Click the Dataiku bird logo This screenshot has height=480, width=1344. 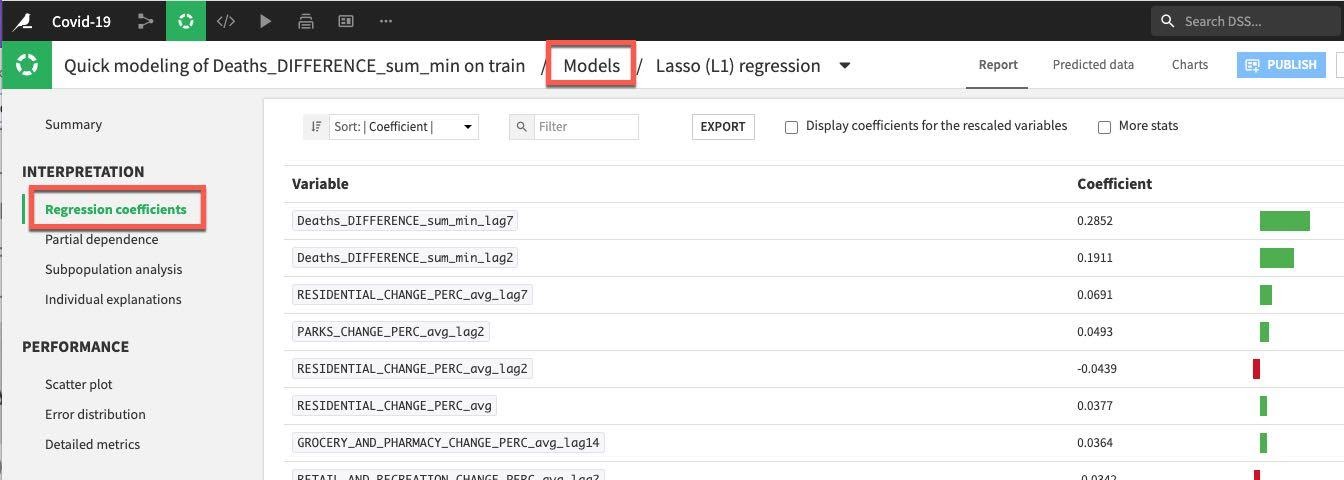click(x=20, y=21)
